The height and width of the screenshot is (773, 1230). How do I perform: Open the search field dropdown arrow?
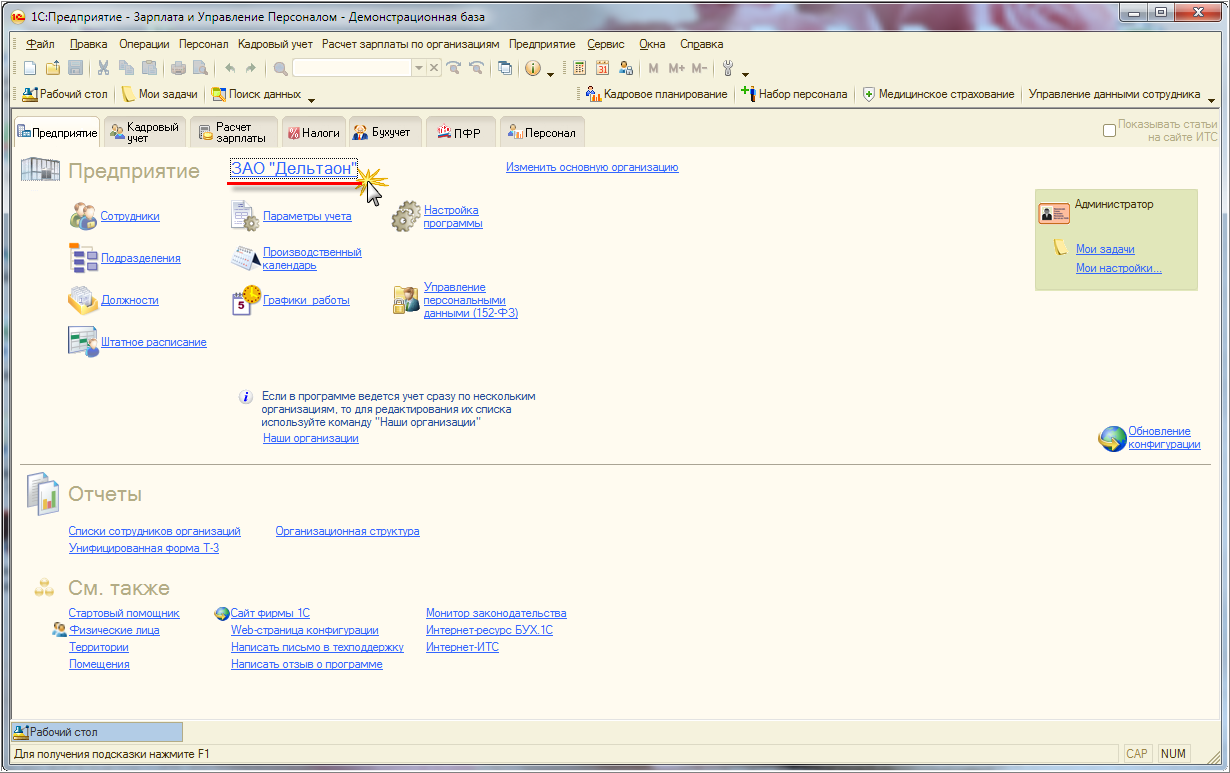[x=419, y=68]
